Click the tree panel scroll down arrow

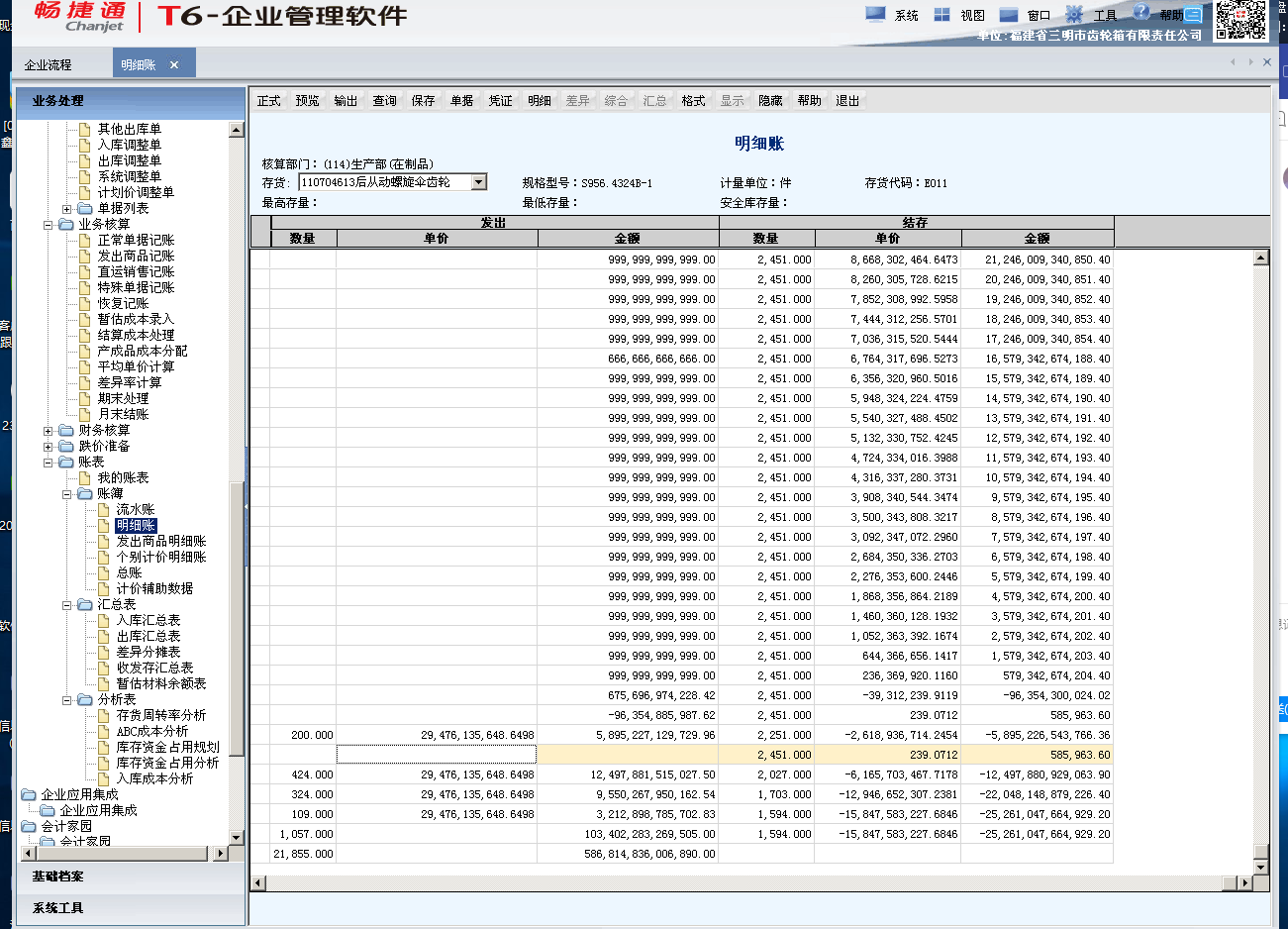click(236, 838)
